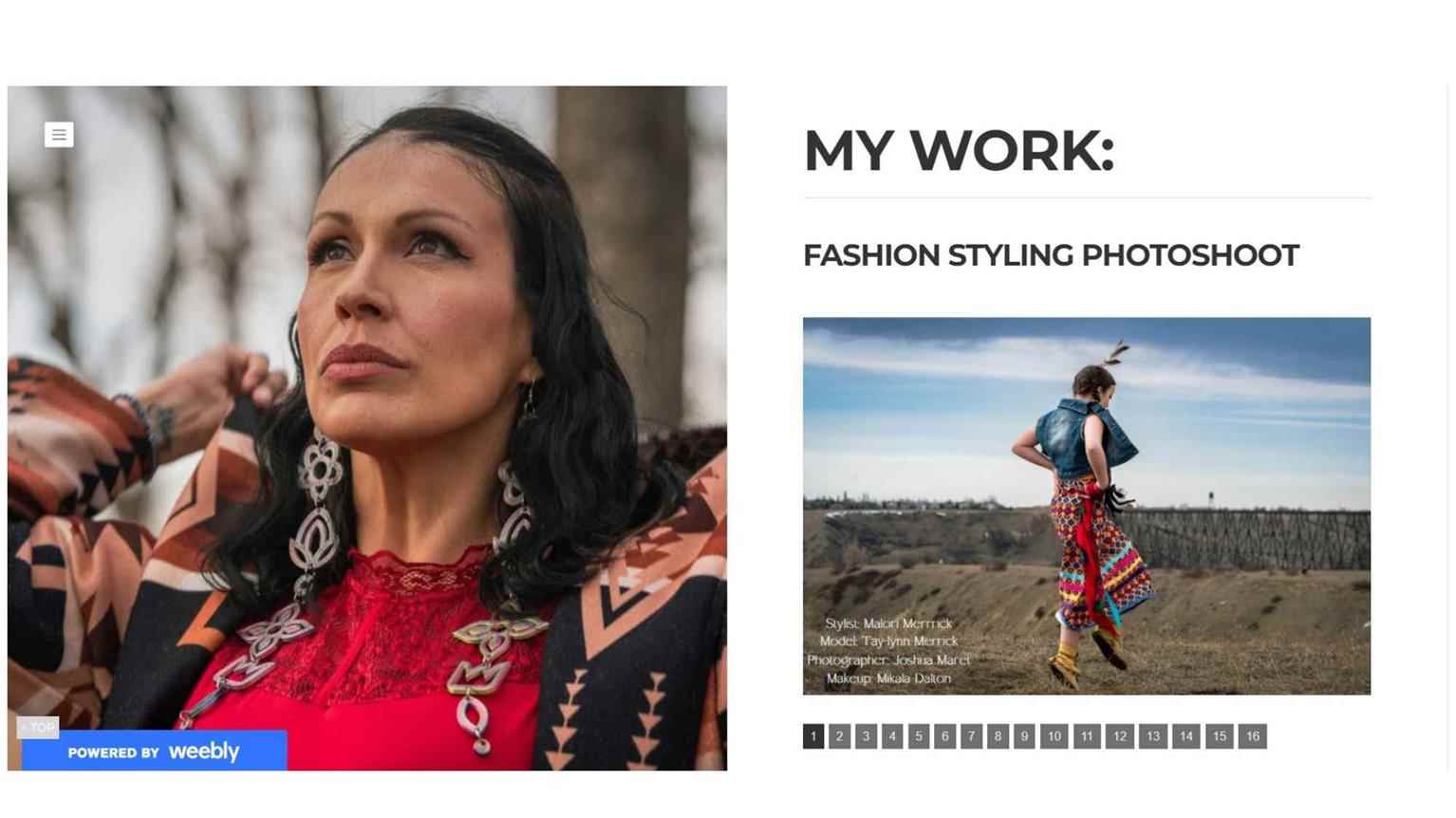Show slideshow image 12
The height and width of the screenshot is (818, 1456).
[1120, 736]
